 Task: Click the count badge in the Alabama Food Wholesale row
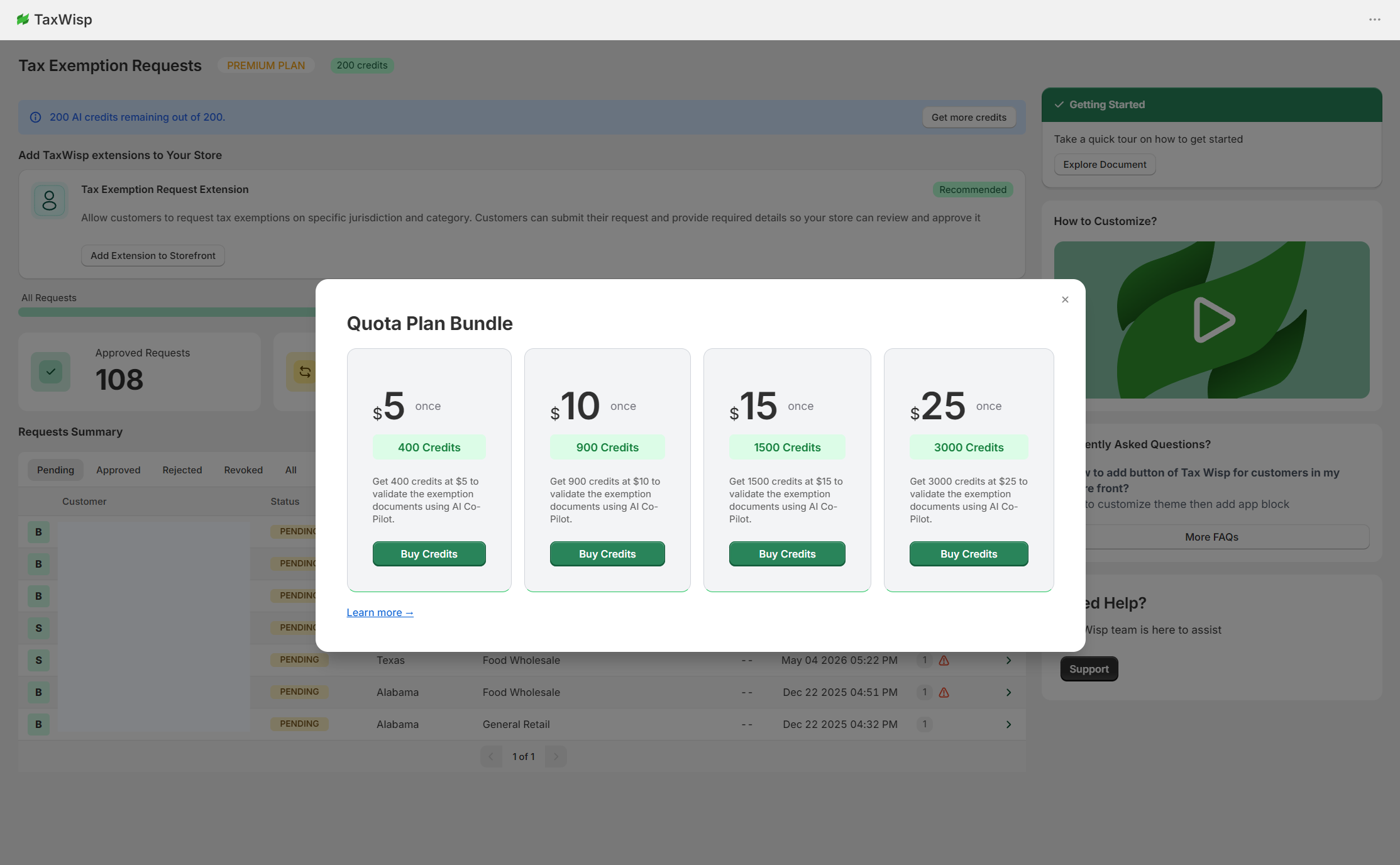click(925, 692)
